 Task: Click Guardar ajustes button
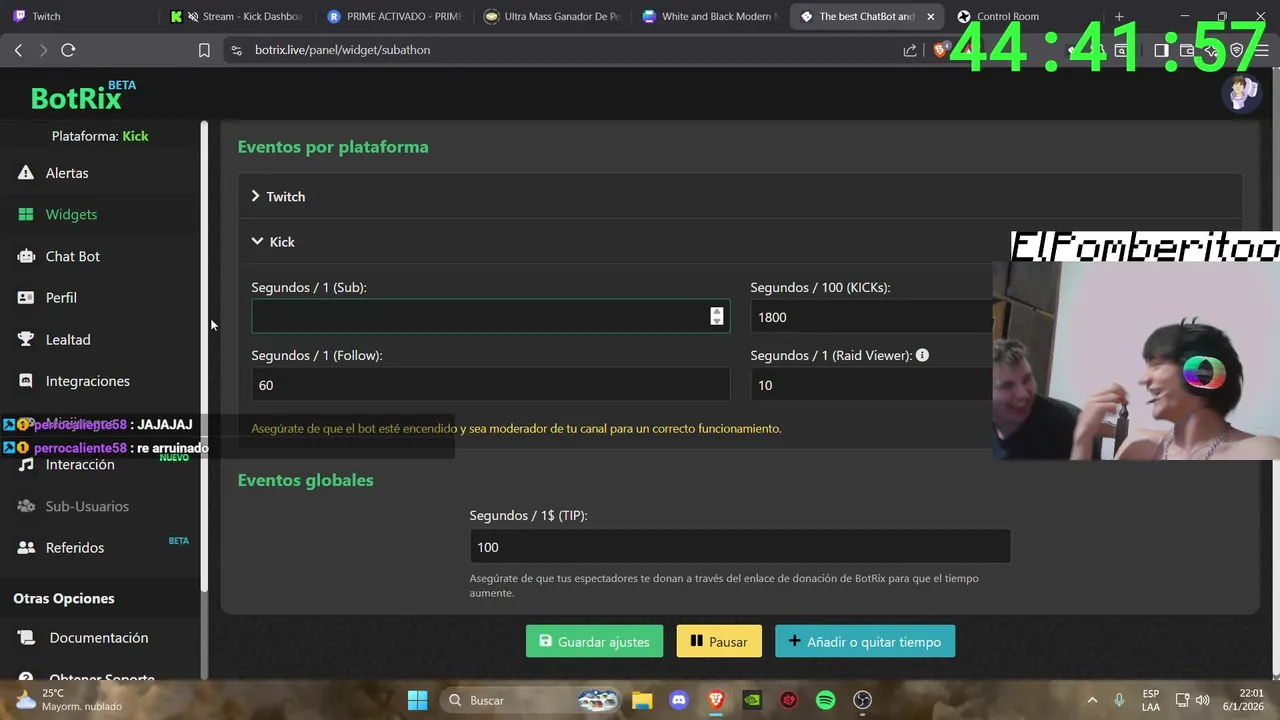coord(594,642)
